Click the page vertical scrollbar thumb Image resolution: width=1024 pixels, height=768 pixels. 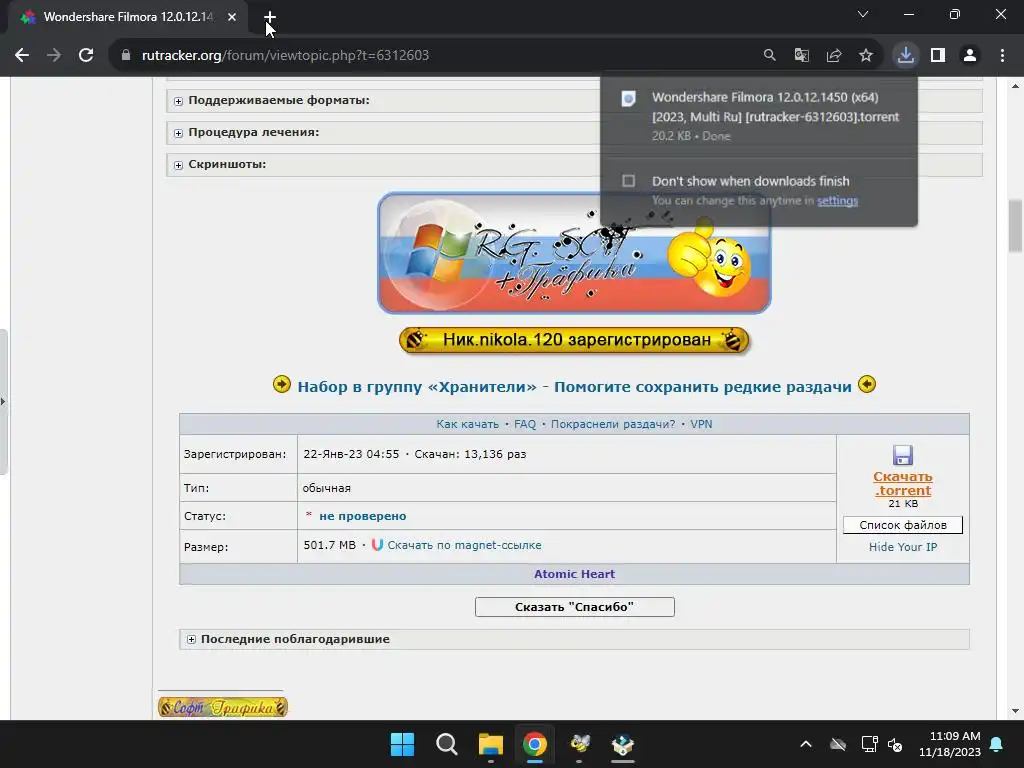[1015, 226]
